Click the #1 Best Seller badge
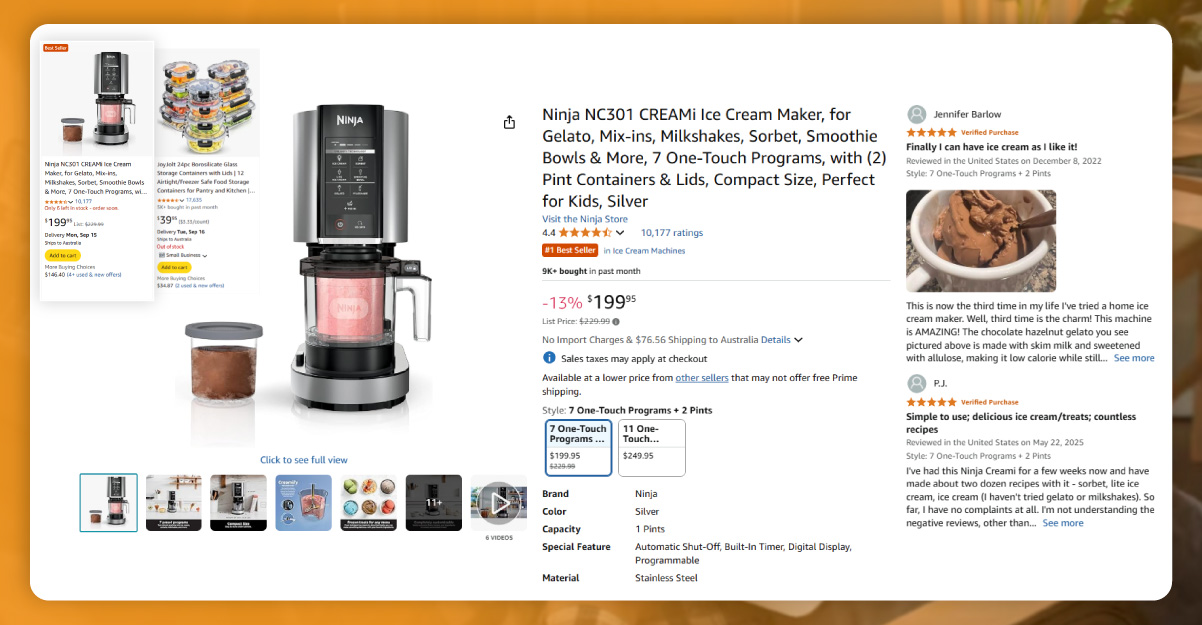The width and height of the screenshot is (1202, 625). point(570,250)
